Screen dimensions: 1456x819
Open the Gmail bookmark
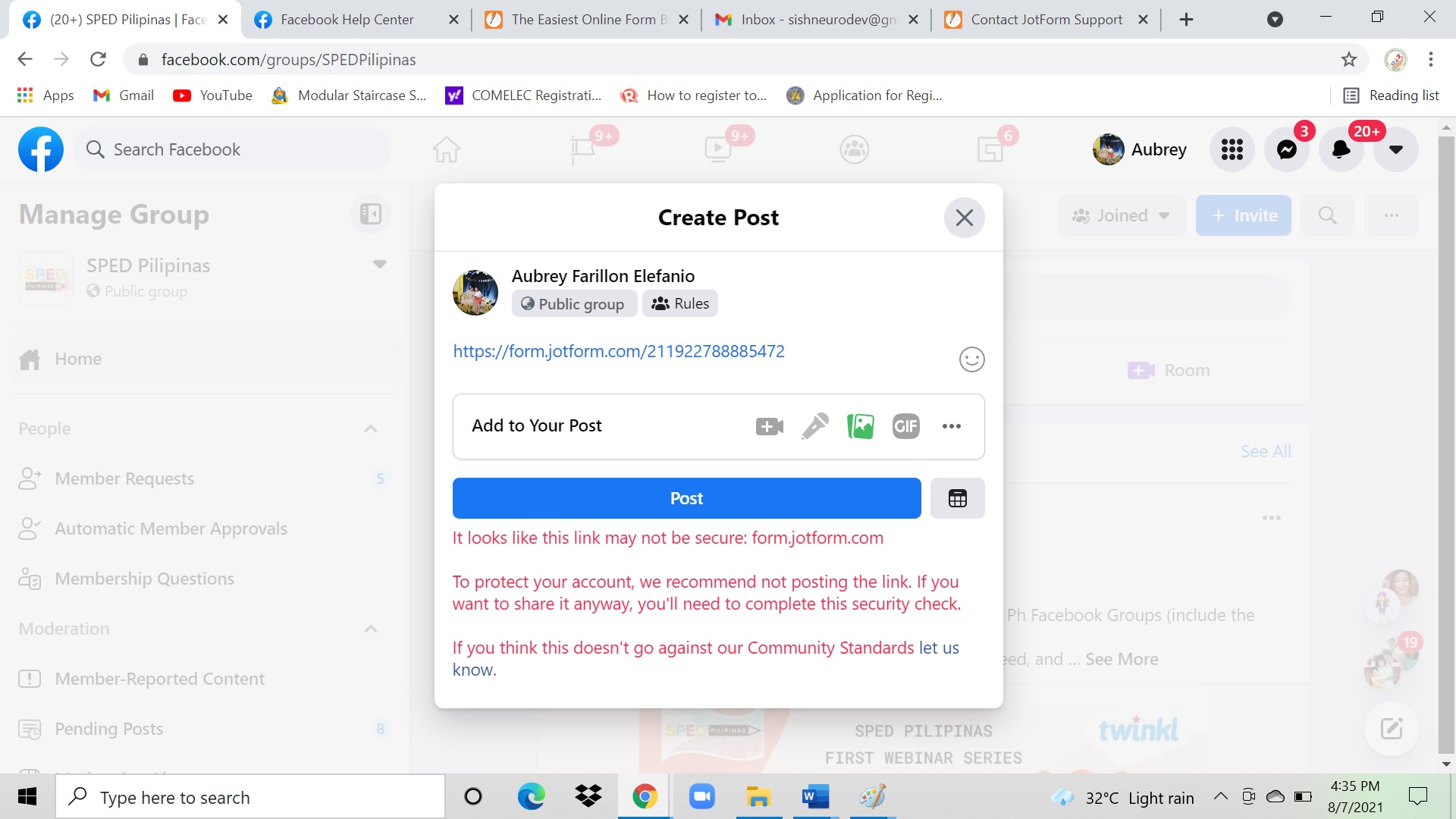pos(124,96)
